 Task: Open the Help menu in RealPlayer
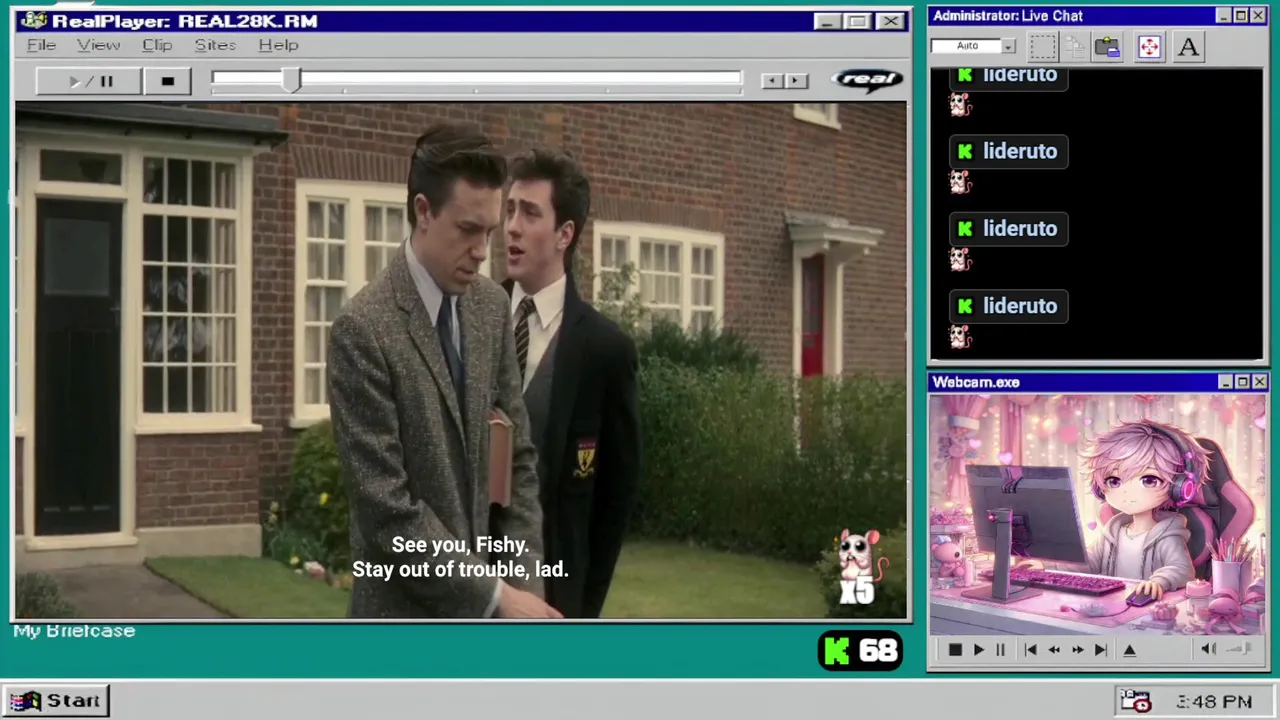278,45
